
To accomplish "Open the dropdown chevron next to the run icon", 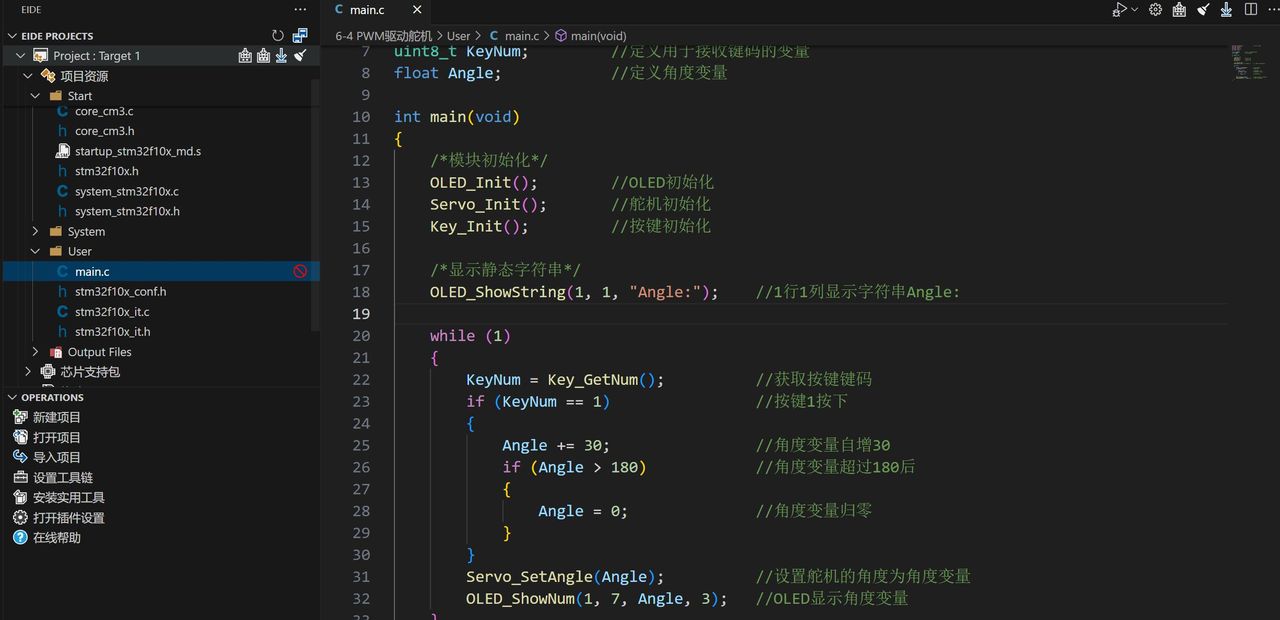I will (1134, 10).
